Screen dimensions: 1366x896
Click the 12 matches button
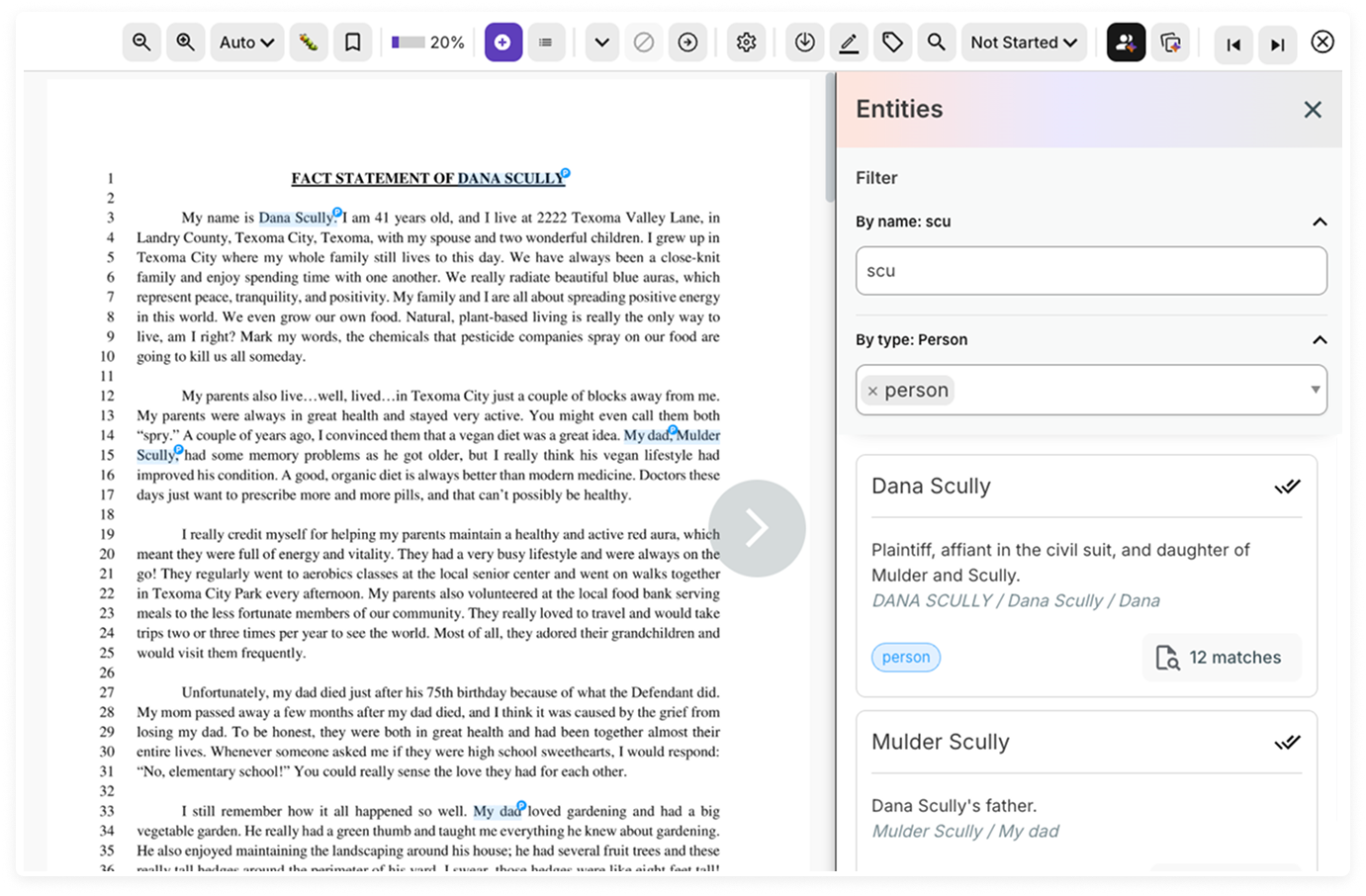pos(1222,658)
